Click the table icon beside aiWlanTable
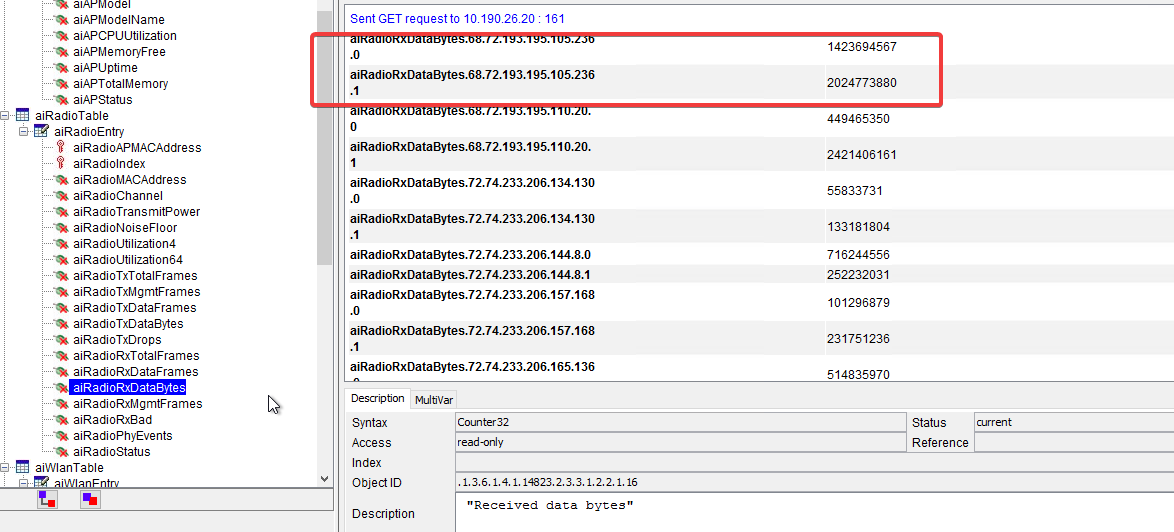 pyautogui.click(x=23, y=468)
